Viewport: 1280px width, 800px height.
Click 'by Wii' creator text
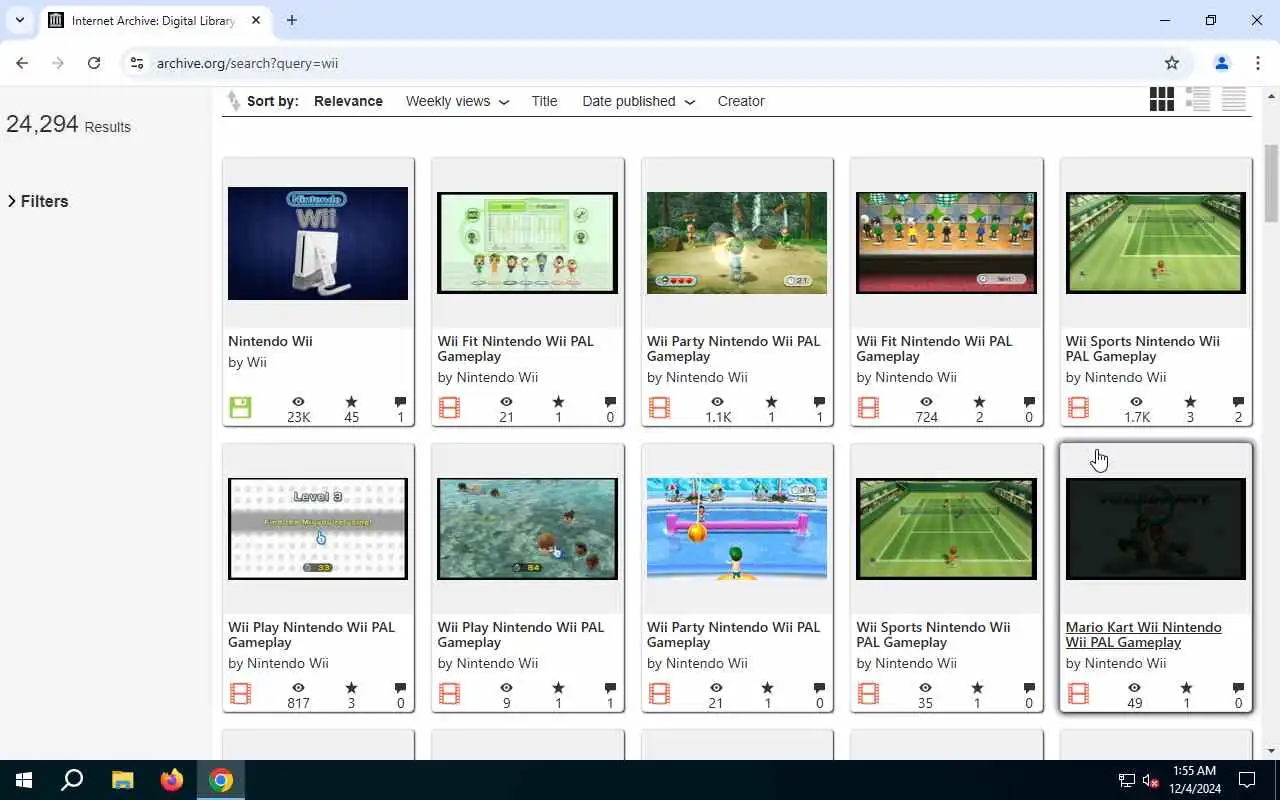[247, 362]
